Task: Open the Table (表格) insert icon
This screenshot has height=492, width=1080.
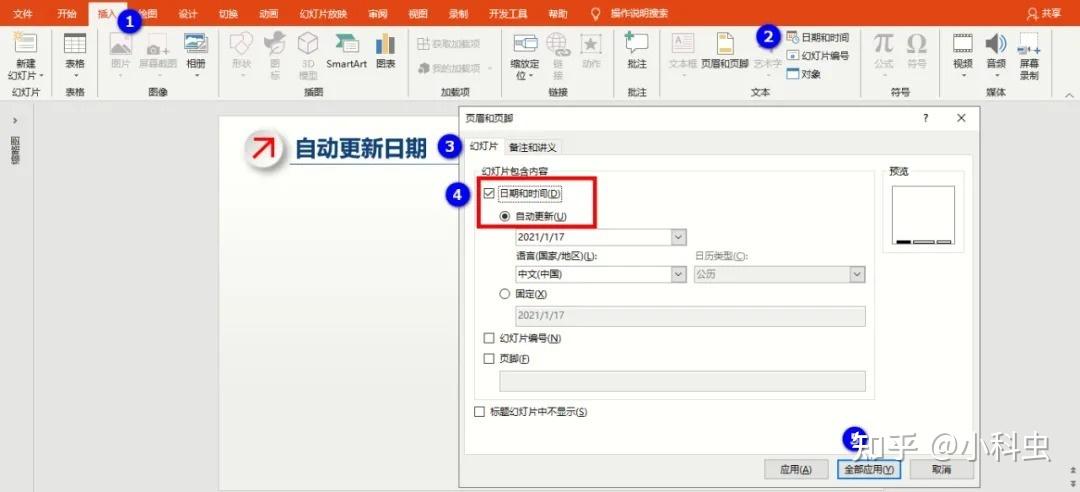Action: pos(75,43)
